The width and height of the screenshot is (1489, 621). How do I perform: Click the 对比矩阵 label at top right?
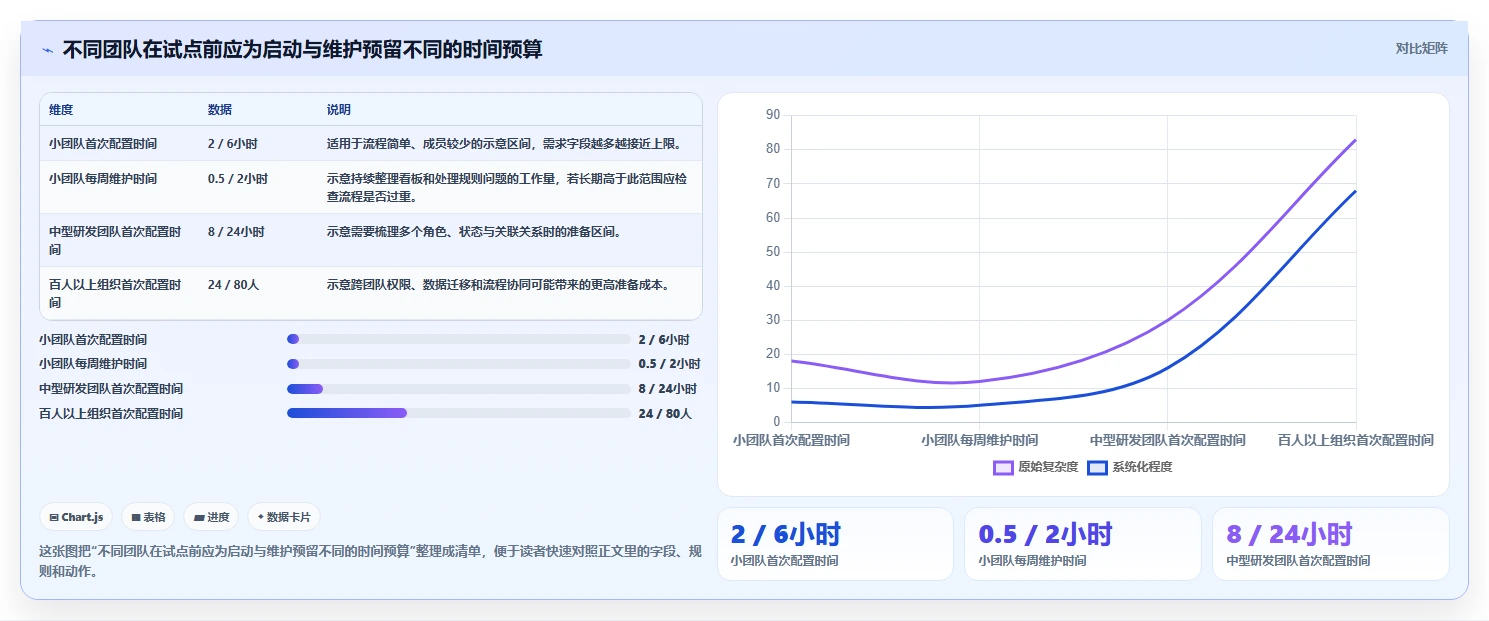pyautogui.click(x=1421, y=48)
